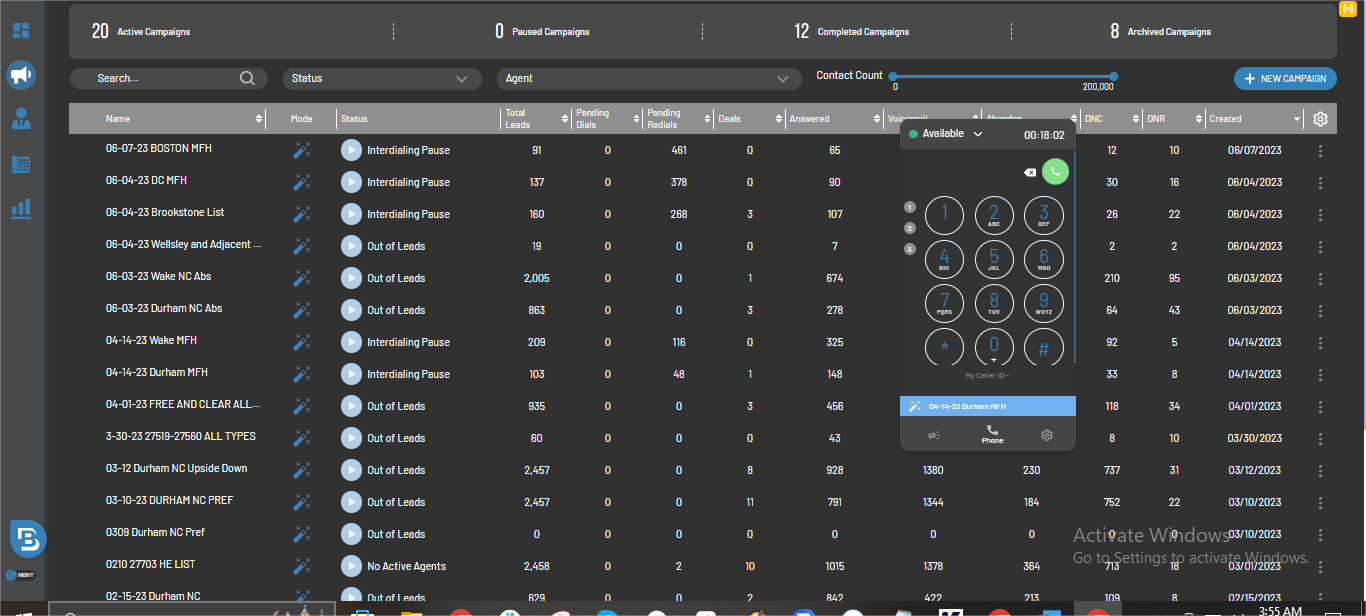The width and height of the screenshot is (1366, 616).
Task: Open the Agent filter dropdown
Action: (x=649, y=78)
